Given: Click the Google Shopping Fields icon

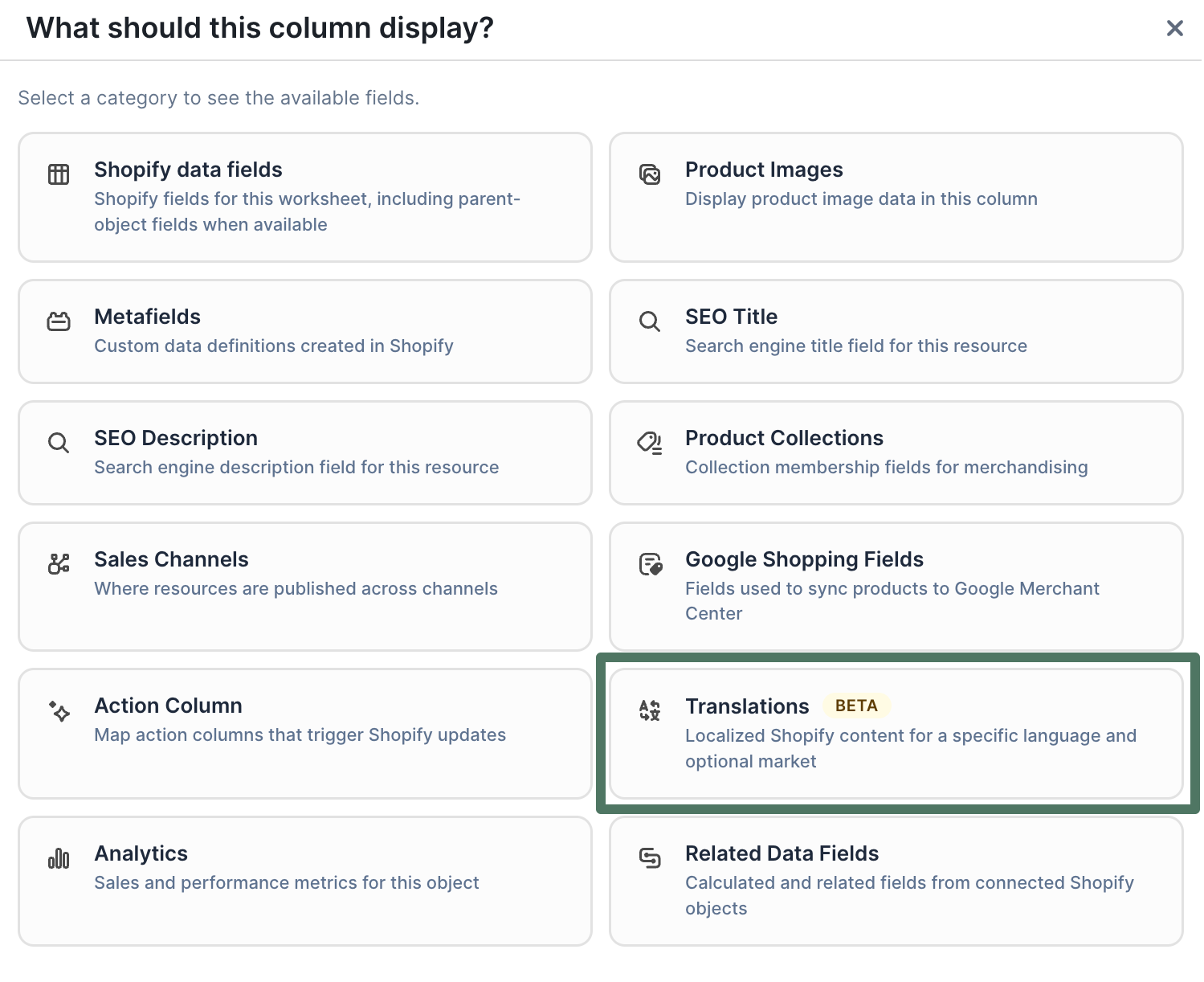Looking at the screenshot, I should (650, 564).
